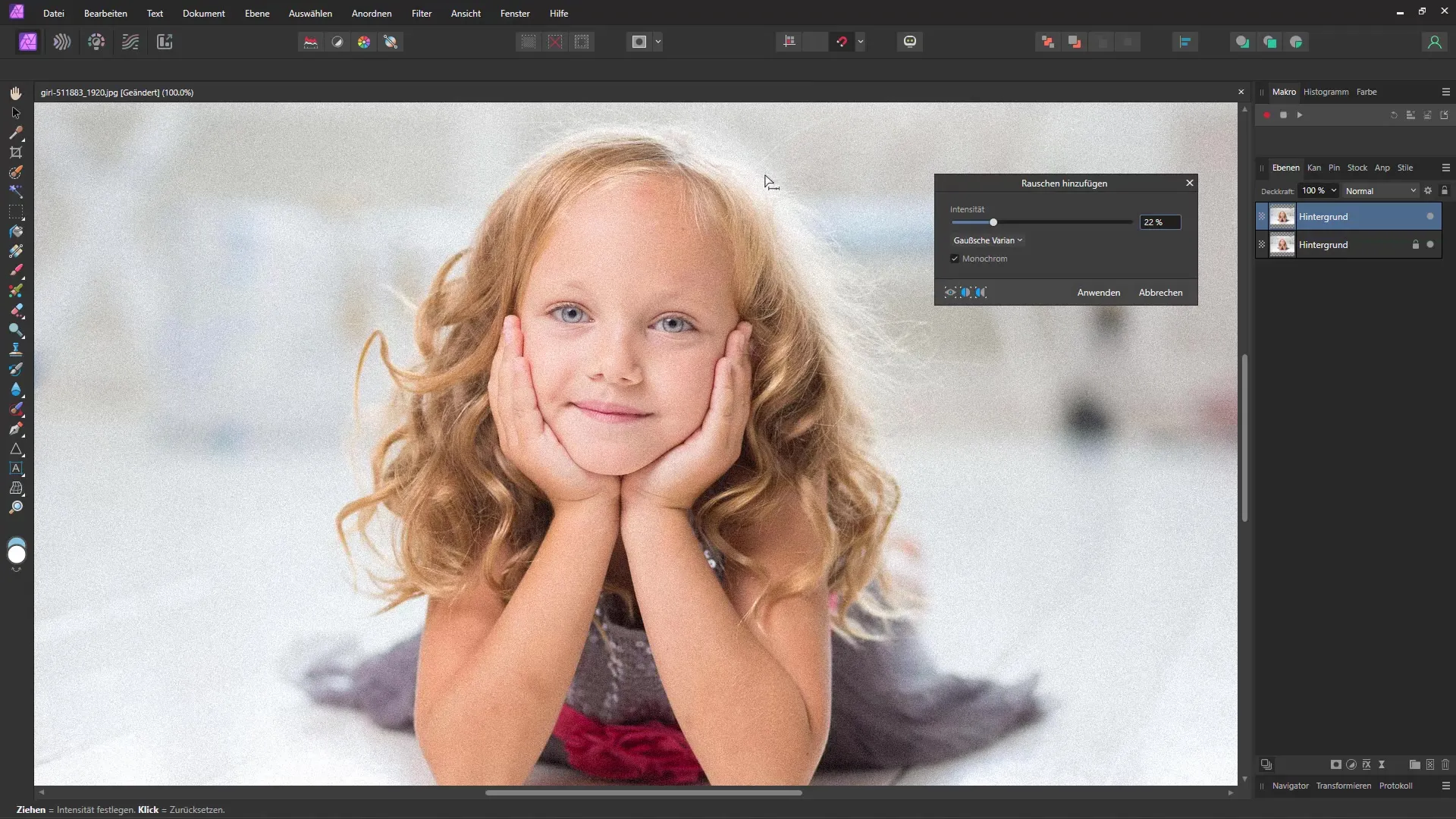Open the Navigator panel hamburger menu

click(x=1445, y=786)
